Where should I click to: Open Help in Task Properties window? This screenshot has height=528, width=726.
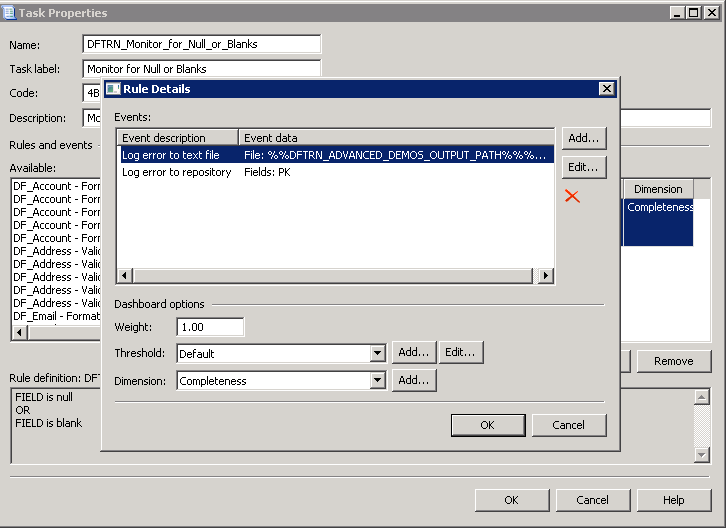[x=674, y=500]
